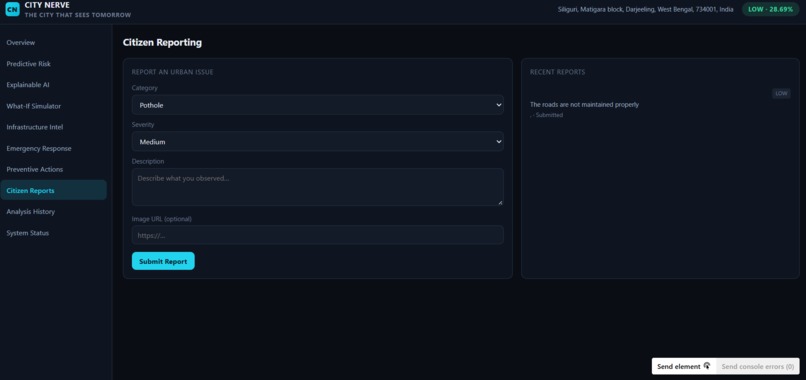
Task: Expand the Severity dropdown showing Medium
Action: tap(318, 141)
